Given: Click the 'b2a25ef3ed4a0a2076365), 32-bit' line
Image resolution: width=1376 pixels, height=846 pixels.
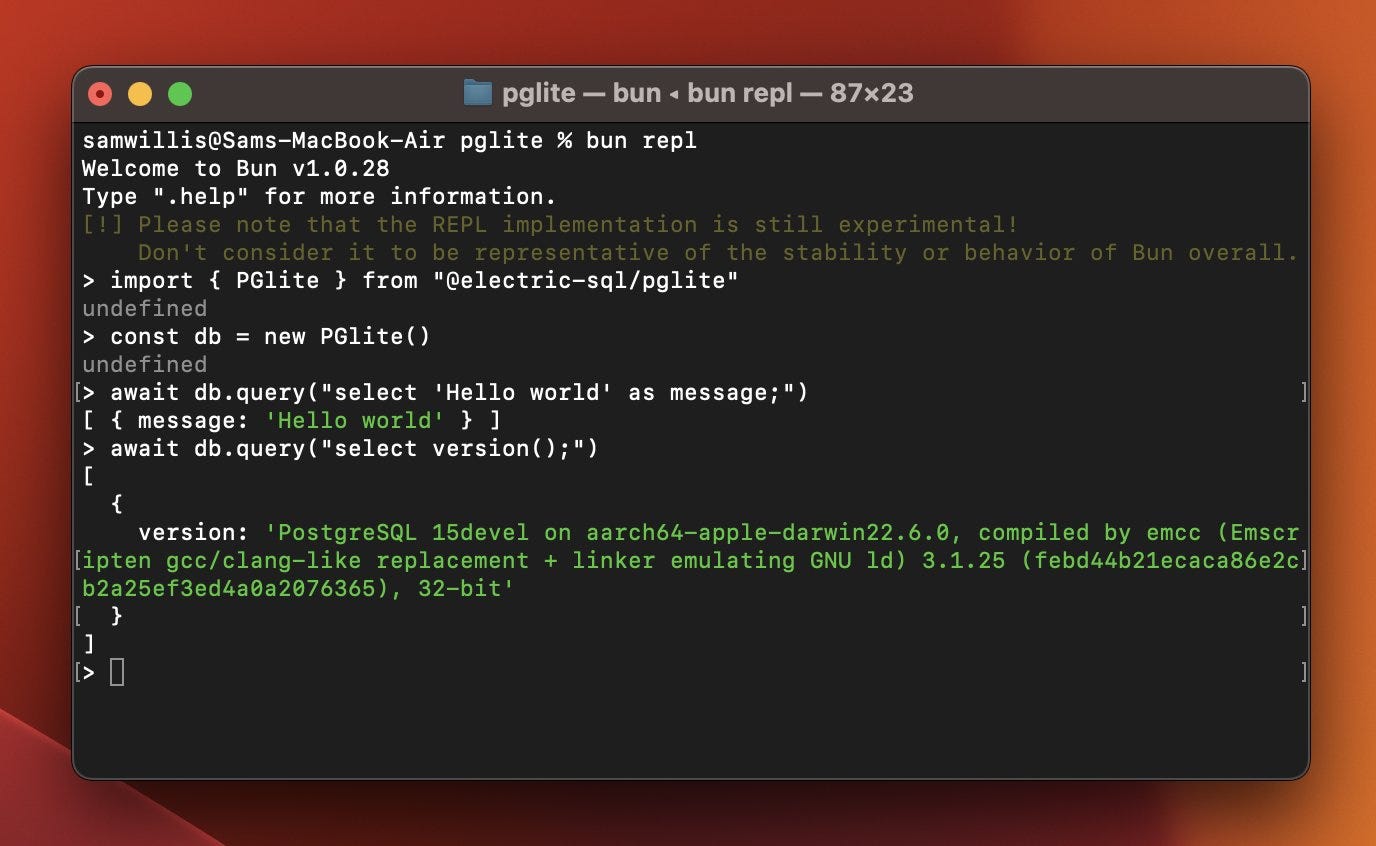Looking at the screenshot, I should click(x=298, y=589).
